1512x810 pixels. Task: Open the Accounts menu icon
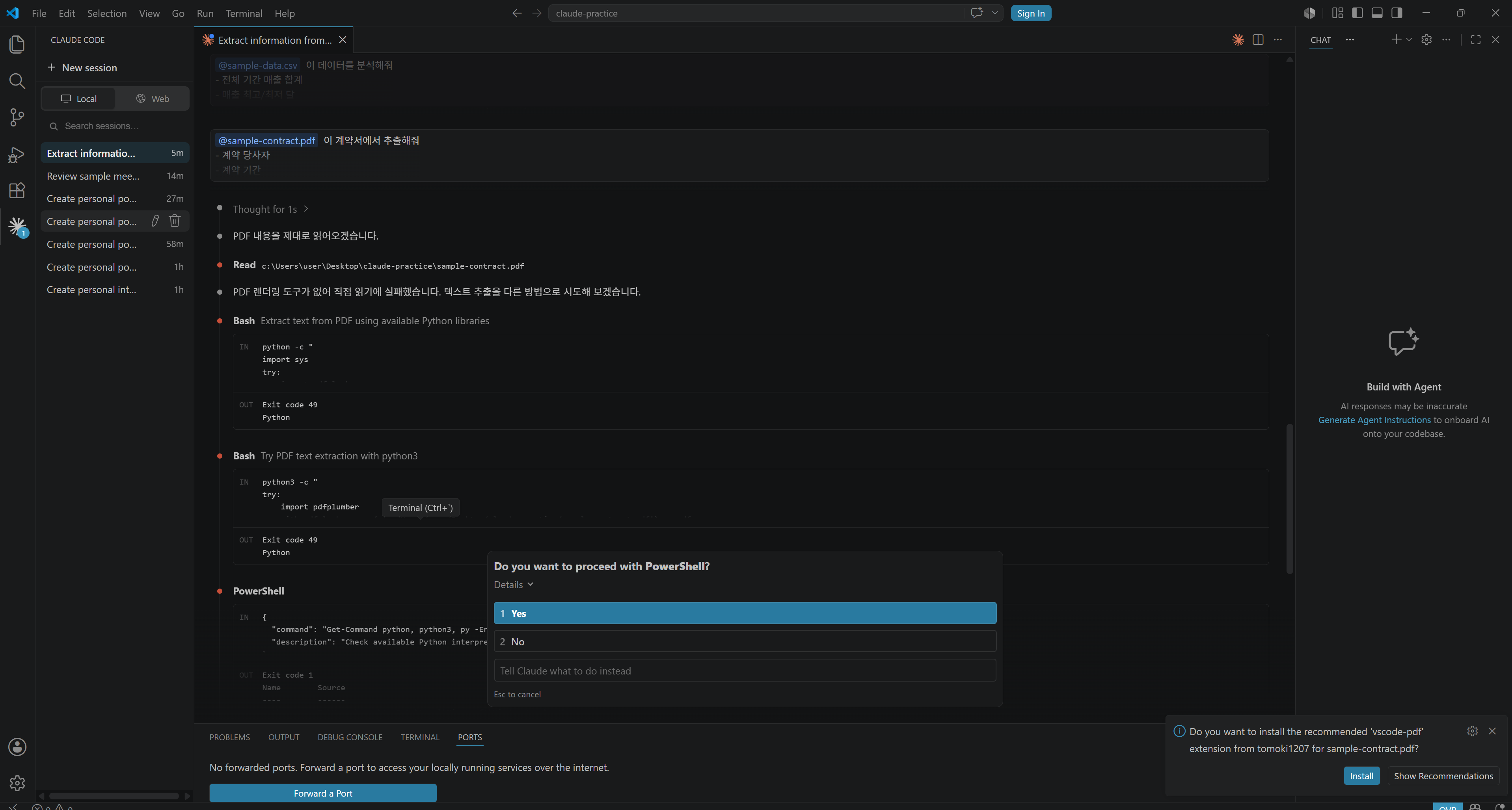pos(17,747)
